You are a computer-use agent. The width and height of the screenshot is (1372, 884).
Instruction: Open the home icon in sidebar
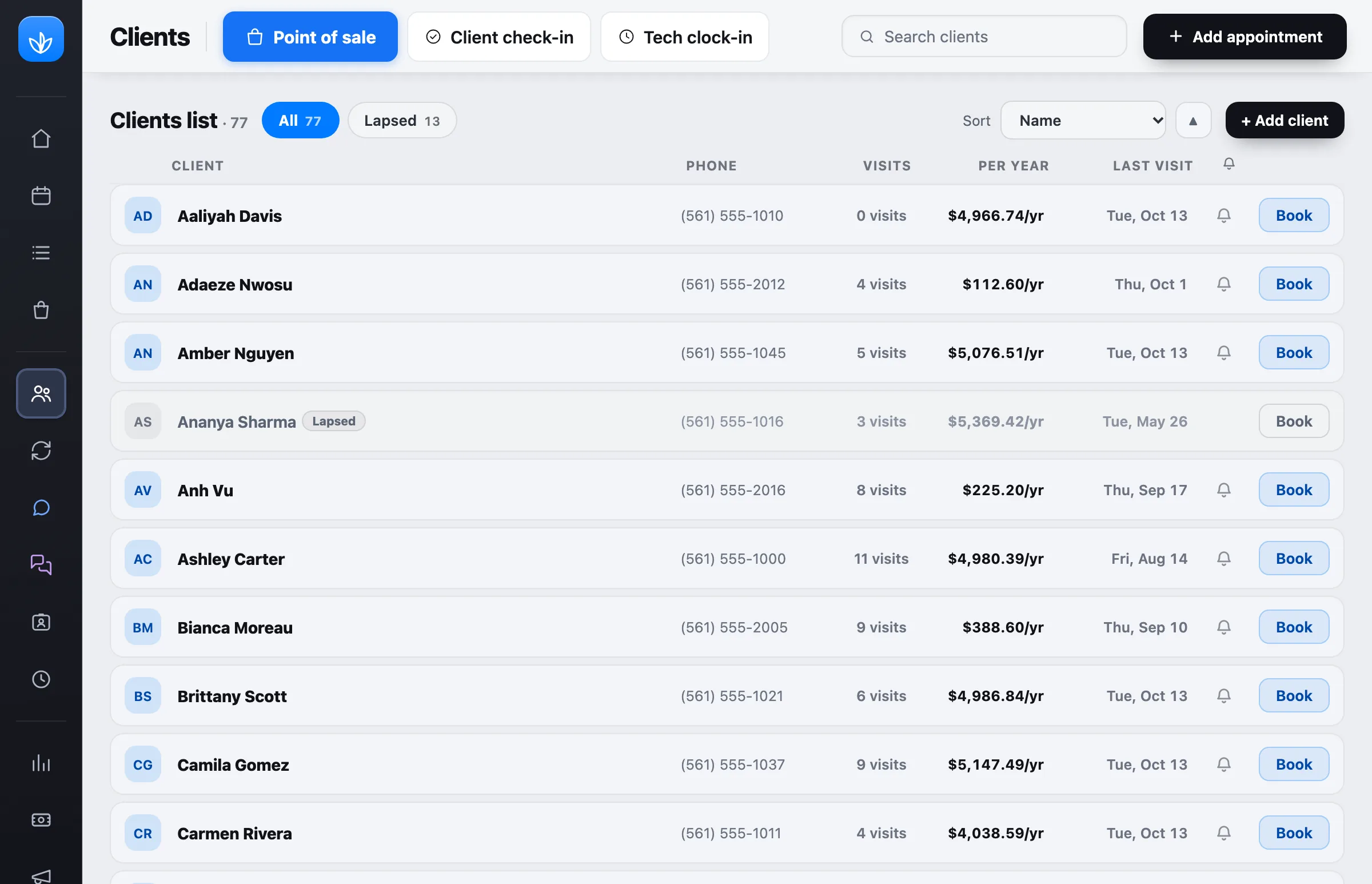[41, 138]
